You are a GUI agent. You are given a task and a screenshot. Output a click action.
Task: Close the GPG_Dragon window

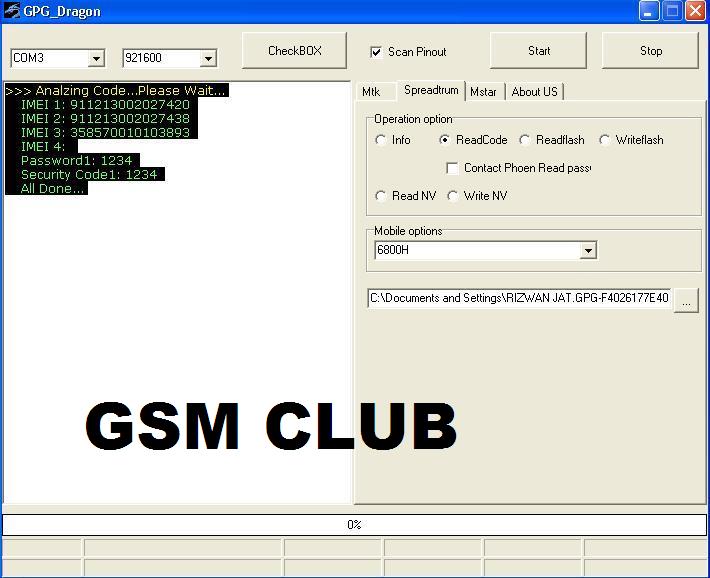click(x=695, y=11)
